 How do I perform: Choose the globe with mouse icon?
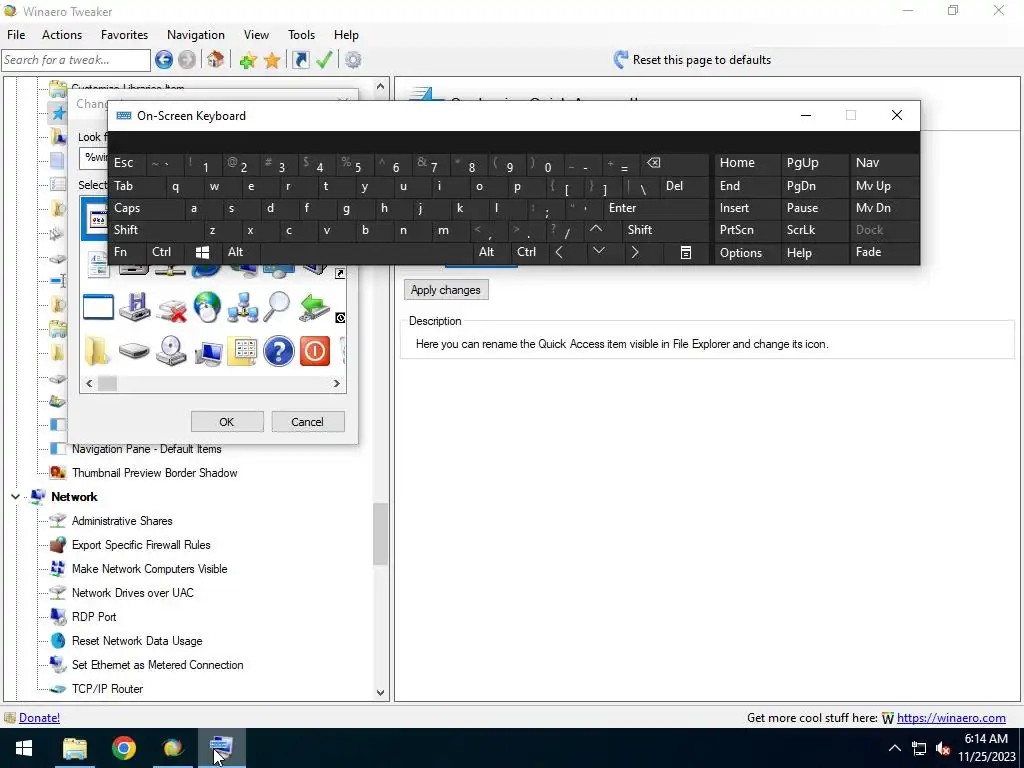coord(207,307)
